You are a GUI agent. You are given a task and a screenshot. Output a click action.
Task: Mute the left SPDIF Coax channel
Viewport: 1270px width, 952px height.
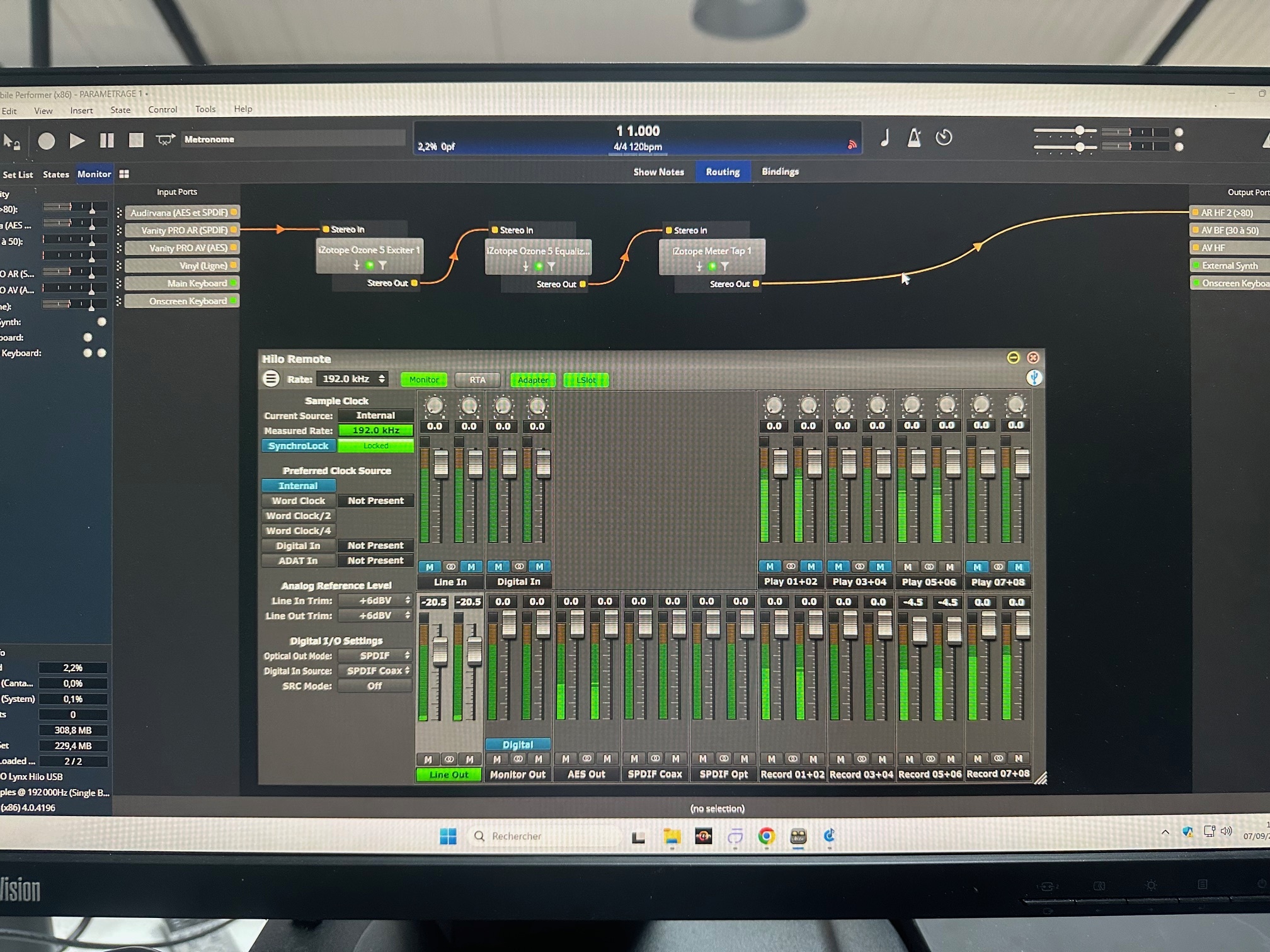point(634,759)
